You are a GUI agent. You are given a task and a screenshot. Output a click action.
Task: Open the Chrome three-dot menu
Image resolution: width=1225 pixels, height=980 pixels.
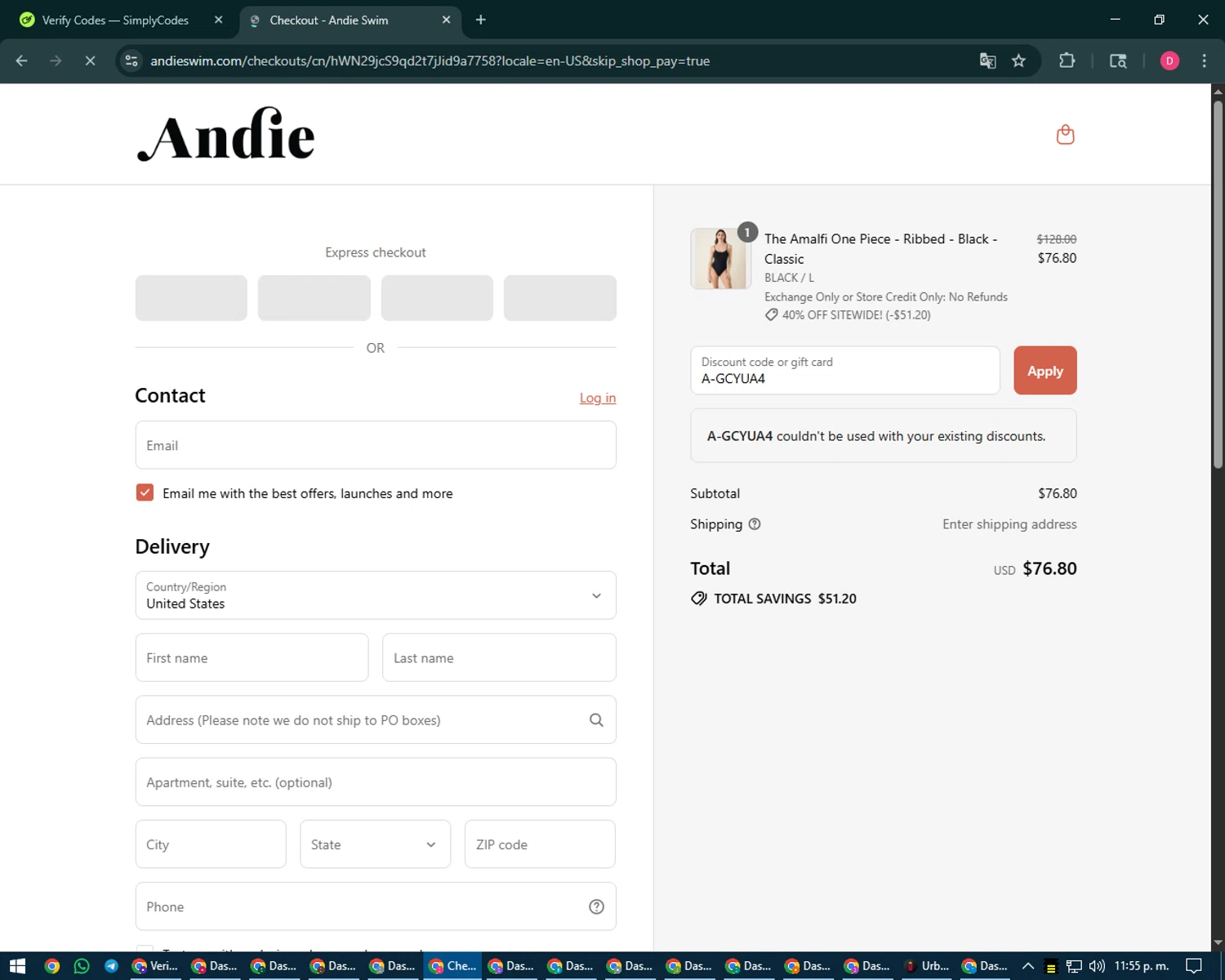[x=1204, y=60]
